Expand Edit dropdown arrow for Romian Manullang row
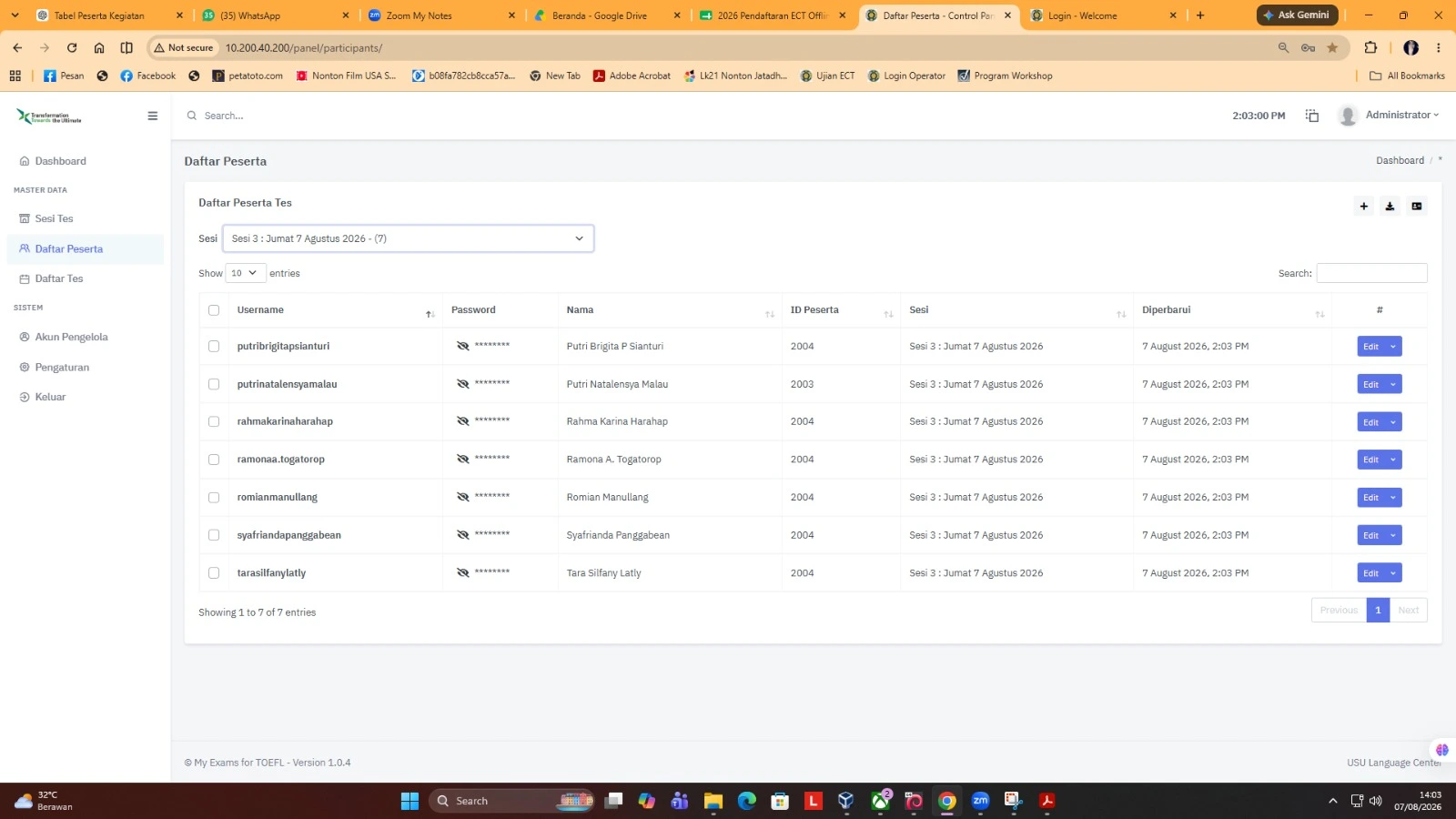The width and height of the screenshot is (1456, 819). click(x=1393, y=498)
